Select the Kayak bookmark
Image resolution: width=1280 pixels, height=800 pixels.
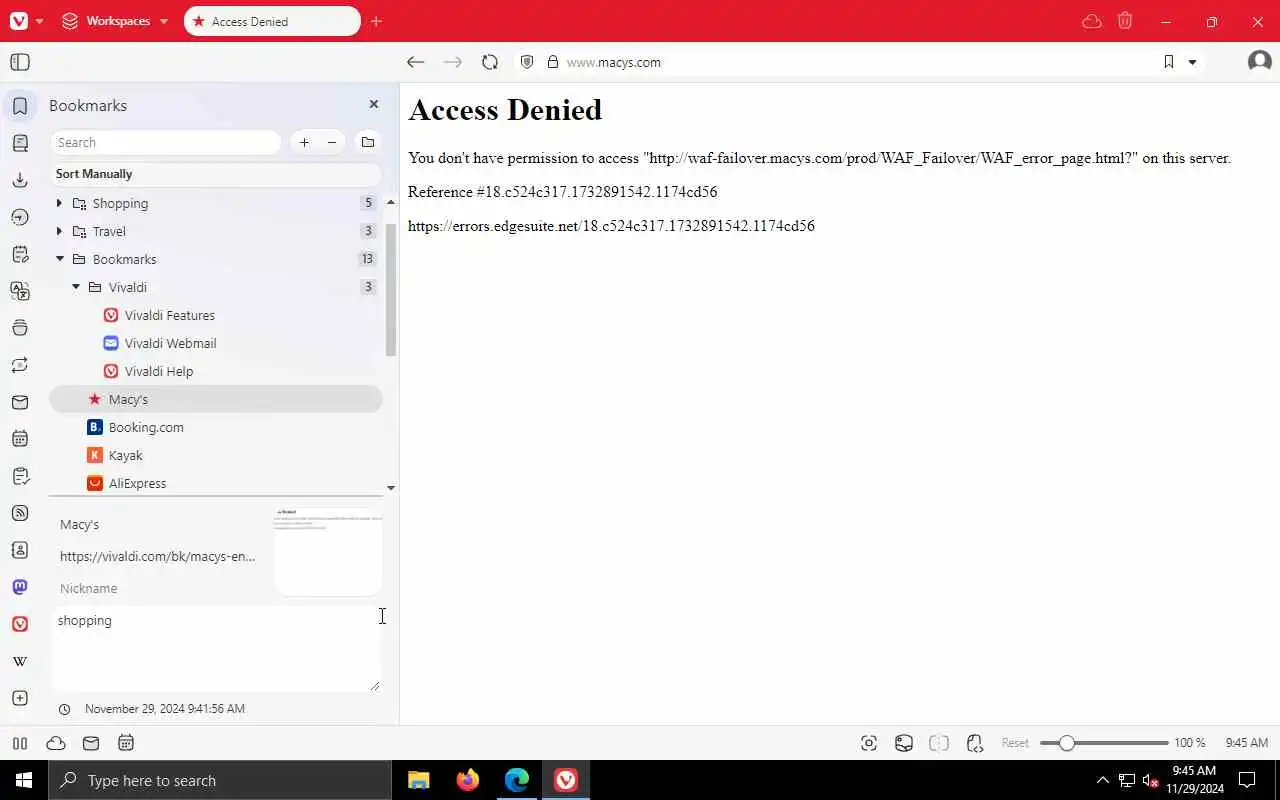click(x=216, y=455)
